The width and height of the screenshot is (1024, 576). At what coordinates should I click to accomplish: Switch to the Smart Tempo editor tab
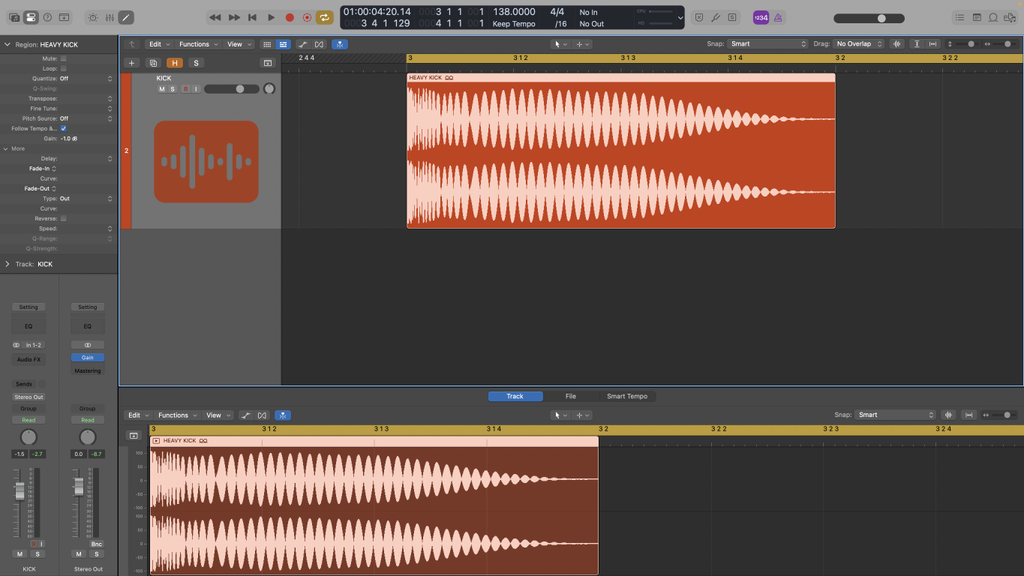point(627,396)
